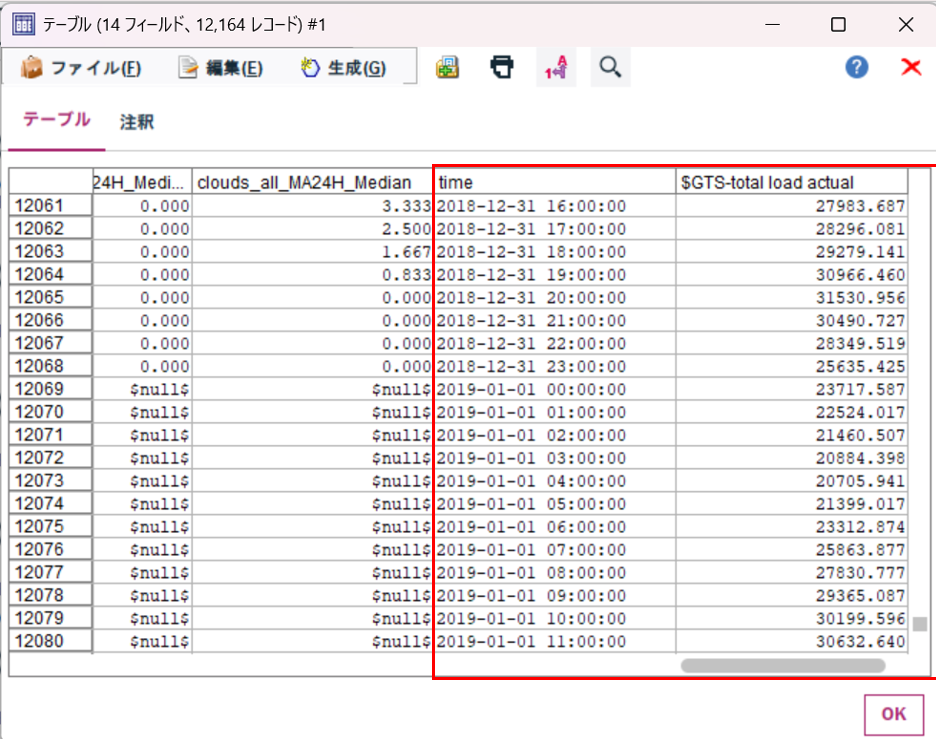Select the clouds_all_MA24H_Median column header
Screen dimensions: 936x739
coord(313,182)
